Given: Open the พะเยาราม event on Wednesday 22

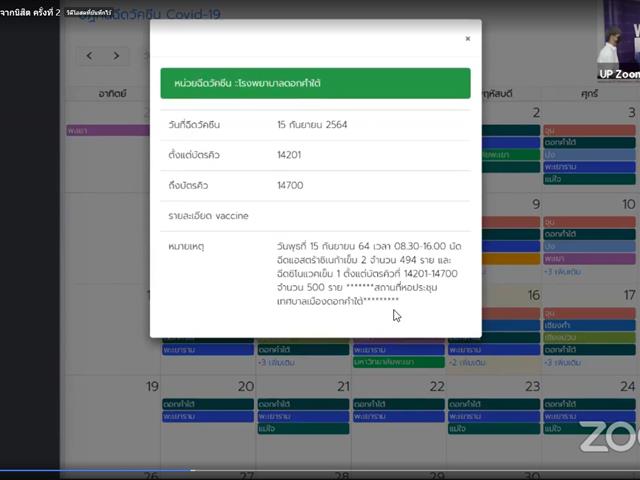Looking at the screenshot, I should (x=399, y=417).
